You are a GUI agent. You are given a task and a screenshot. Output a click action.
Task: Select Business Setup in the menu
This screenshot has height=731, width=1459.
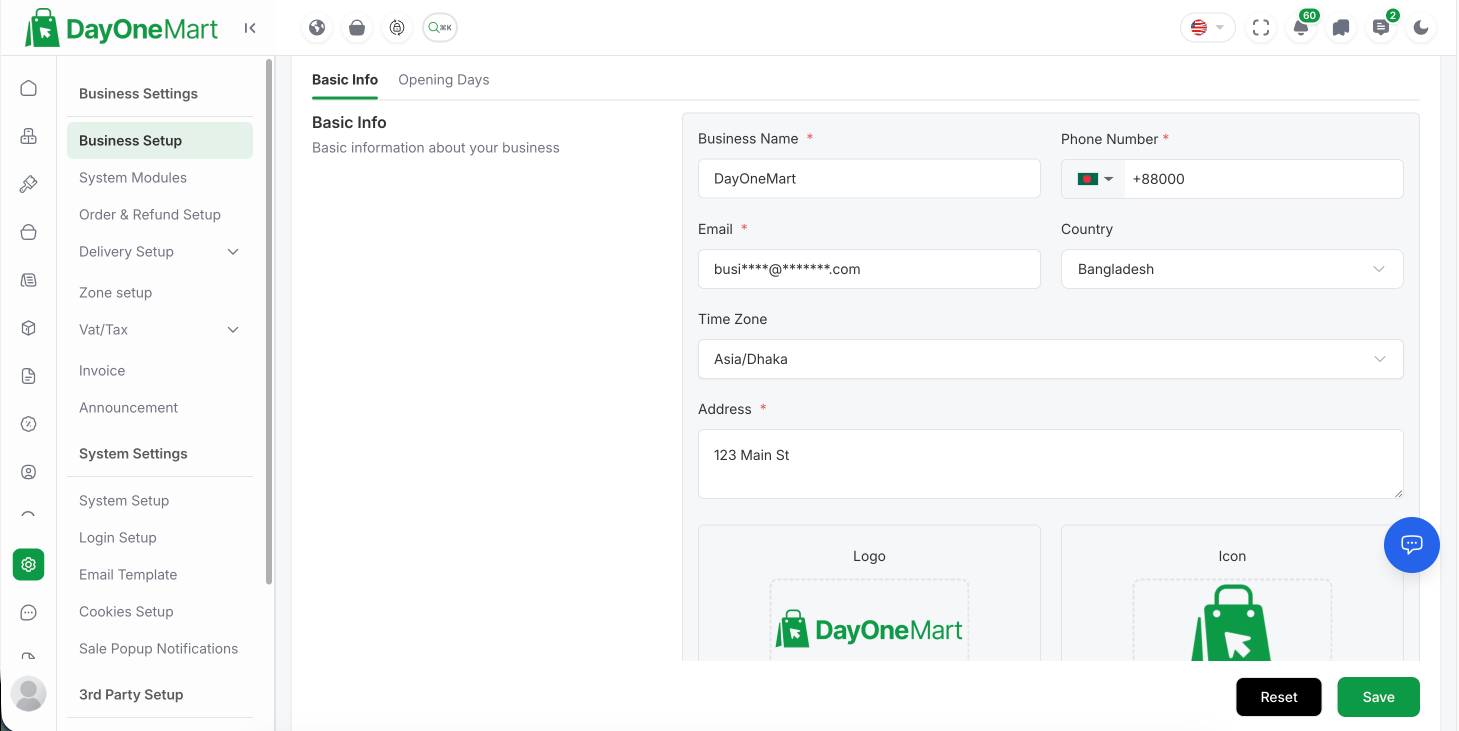click(160, 140)
